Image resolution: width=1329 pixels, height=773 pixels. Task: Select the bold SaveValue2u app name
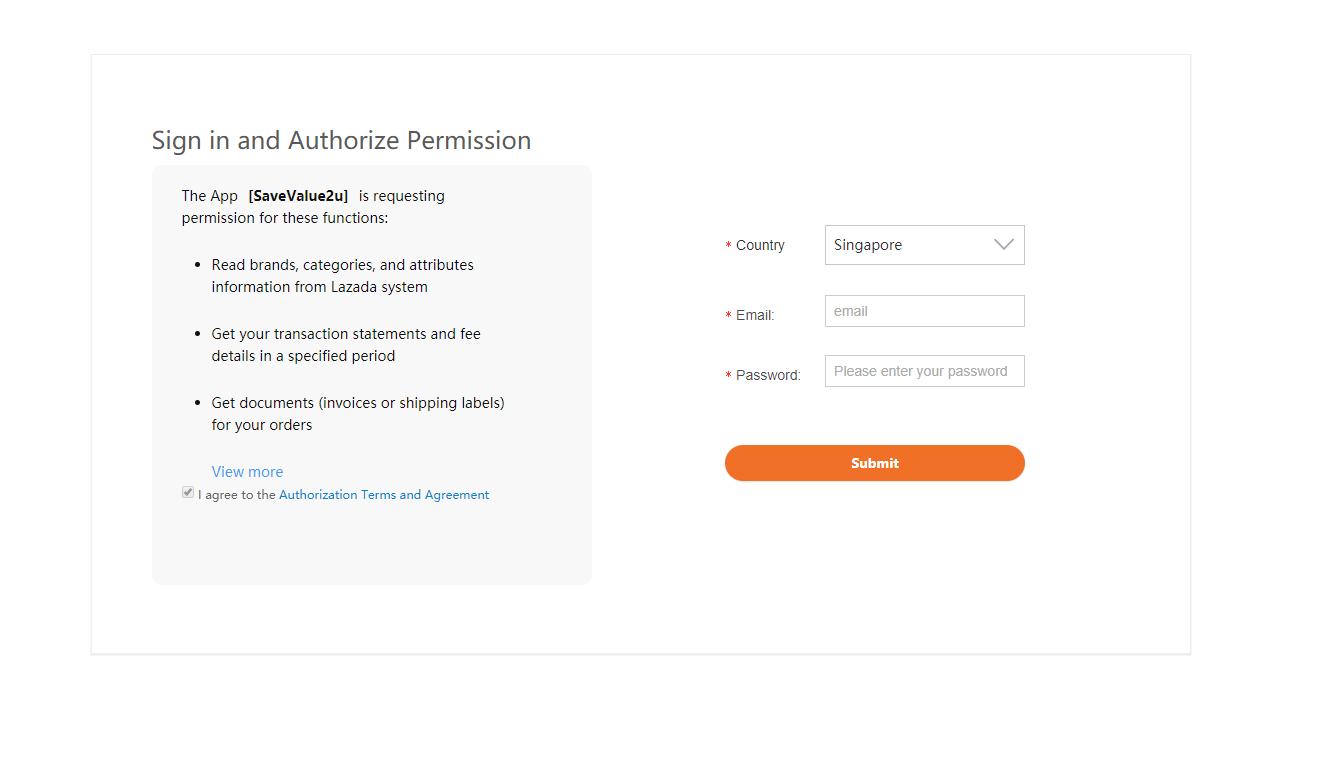pyautogui.click(x=298, y=196)
